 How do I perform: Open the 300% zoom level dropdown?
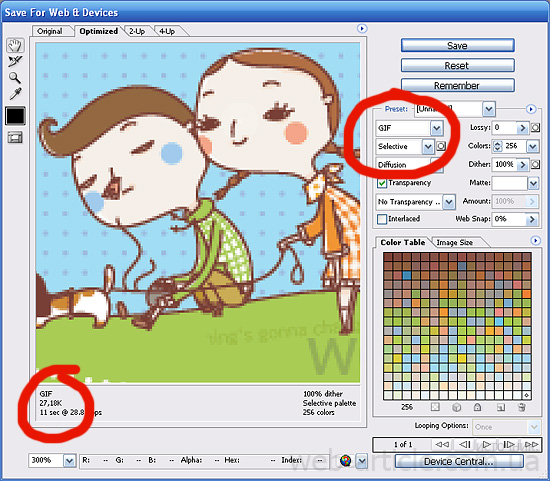[x=69, y=460]
